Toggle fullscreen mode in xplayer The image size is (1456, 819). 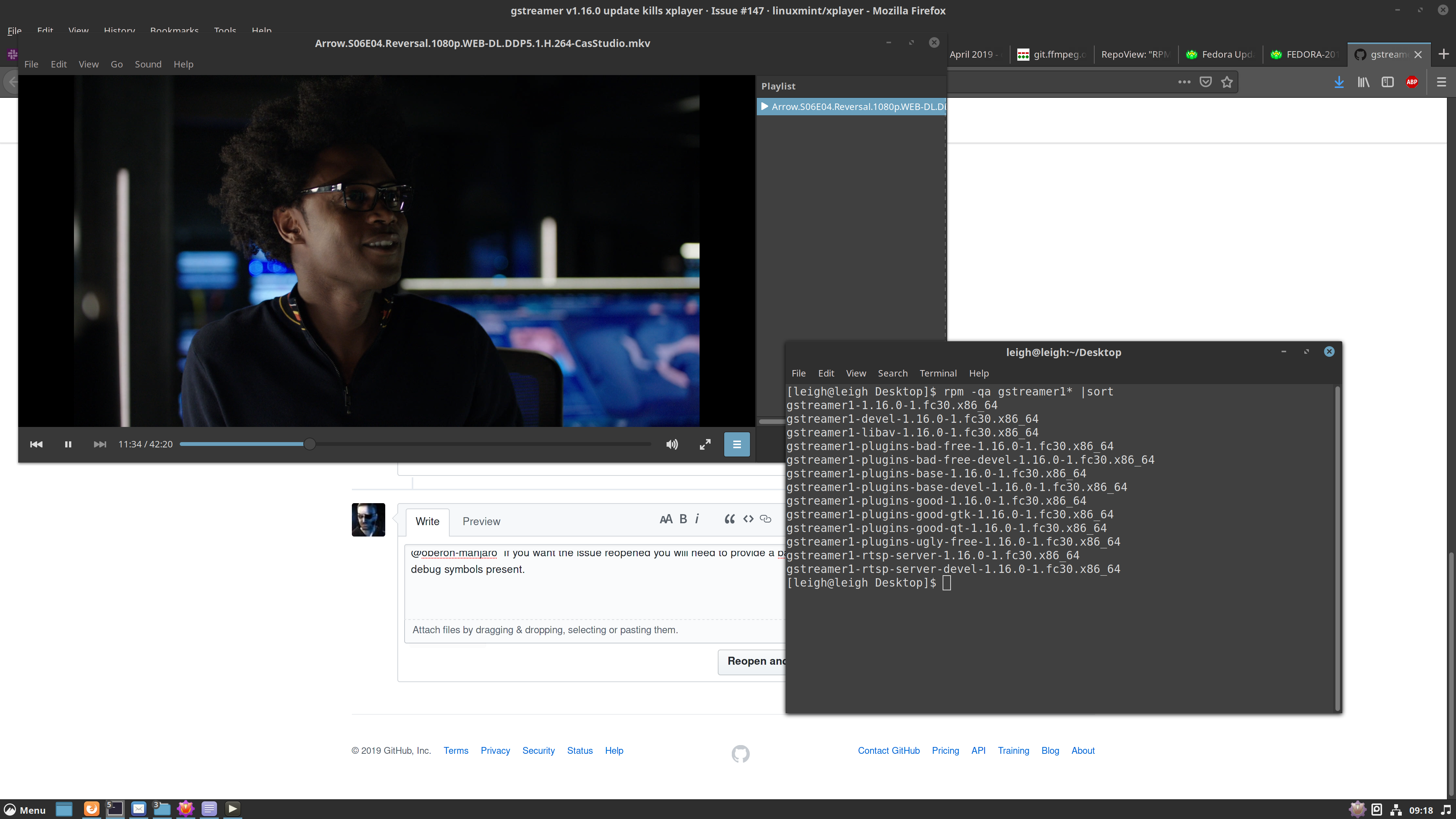pos(705,444)
